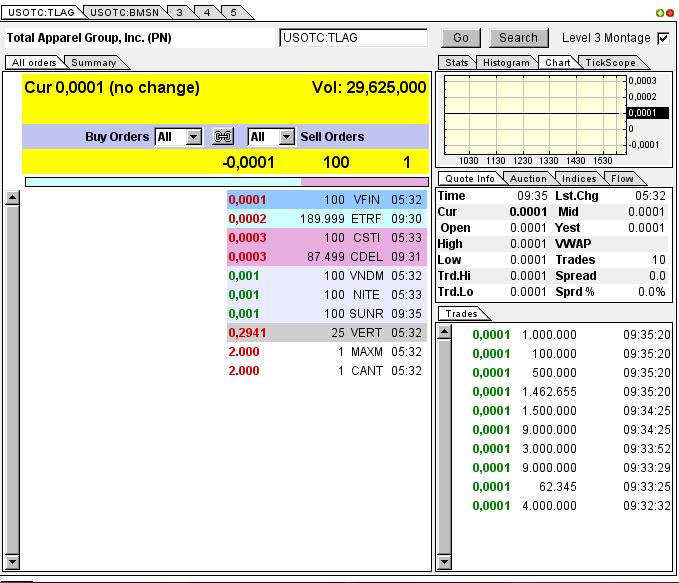Click the Search button
The image size is (679, 583).
pos(518,38)
